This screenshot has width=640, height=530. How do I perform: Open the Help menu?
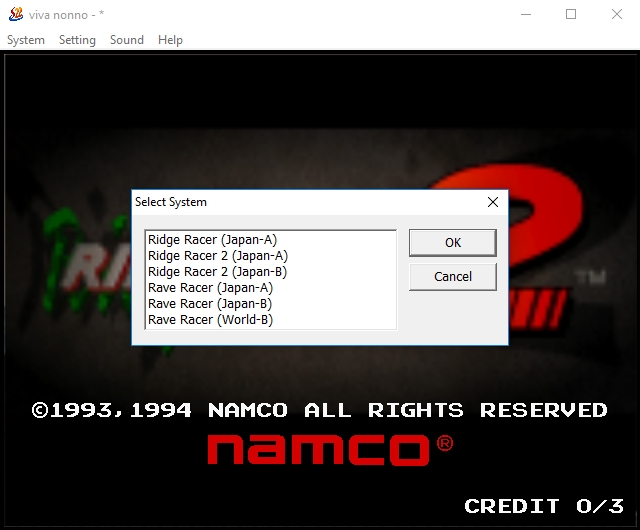point(170,40)
